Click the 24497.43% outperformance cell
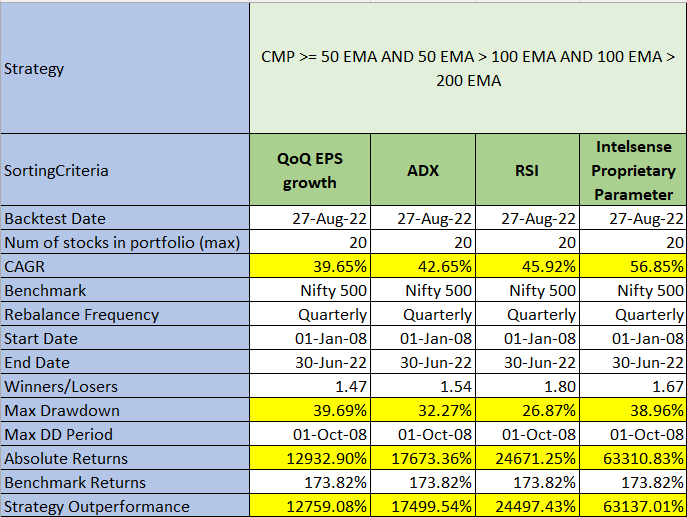This screenshot has width=687, height=517. coord(526,507)
